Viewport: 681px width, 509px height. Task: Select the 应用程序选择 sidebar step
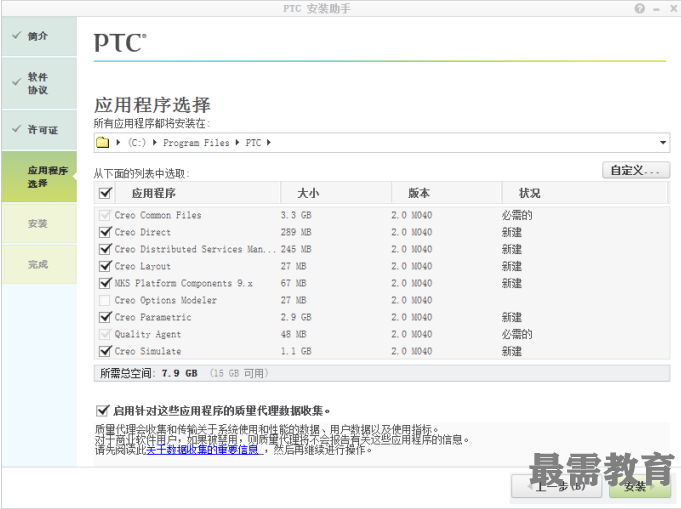pos(39,177)
